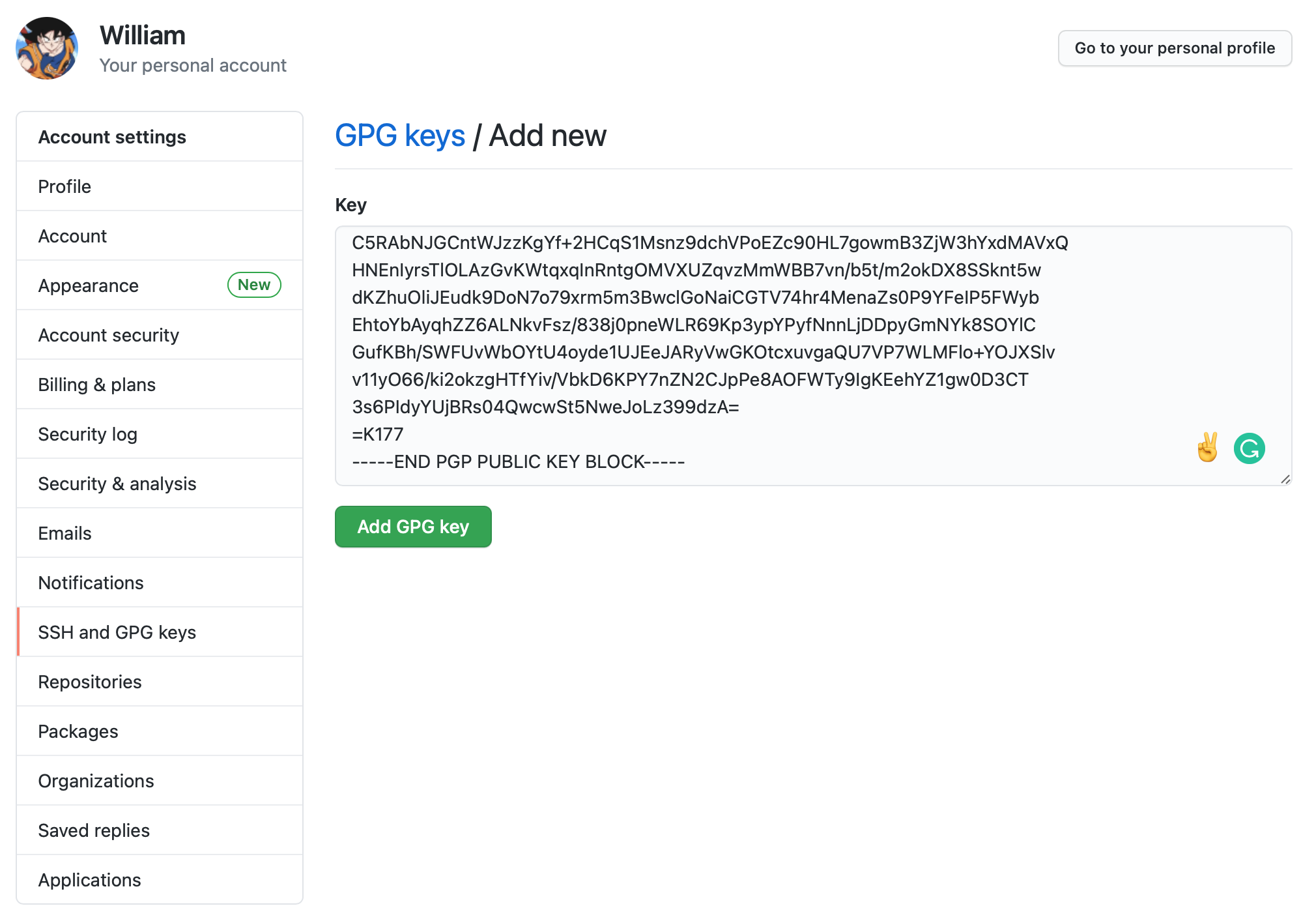
Task: Open the Repositories settings section
Action: [90, 681]
